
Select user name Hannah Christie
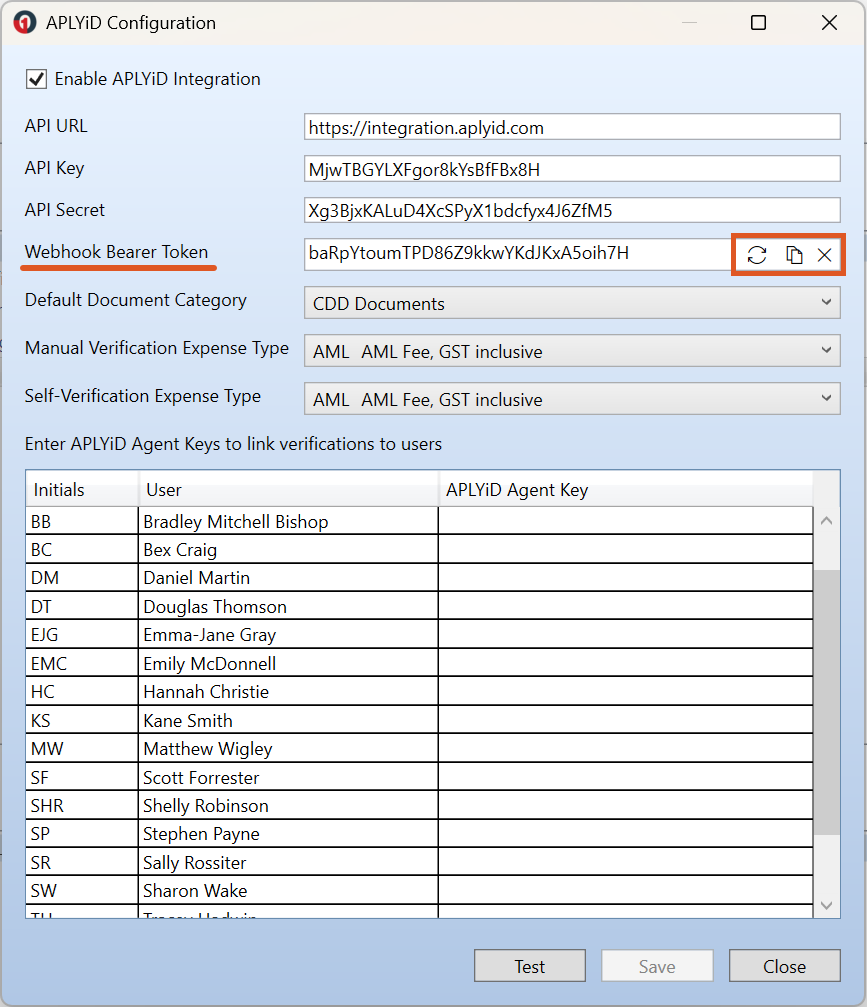click(206, 692)
